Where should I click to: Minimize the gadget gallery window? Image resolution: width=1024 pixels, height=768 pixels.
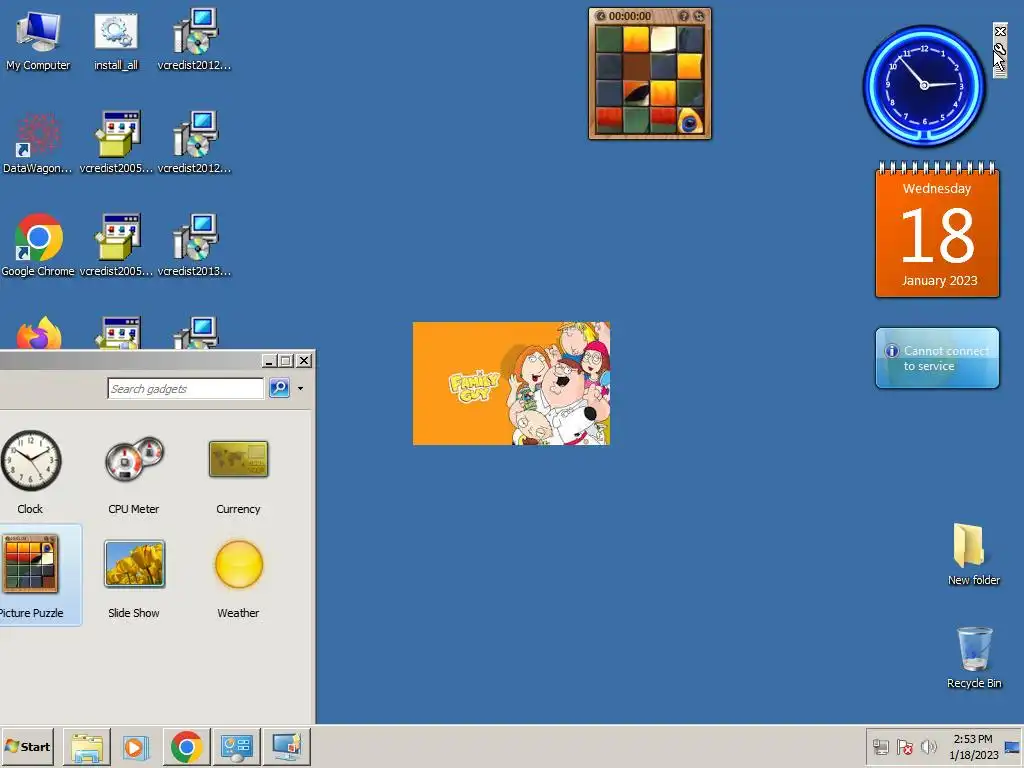coord(269,360)
